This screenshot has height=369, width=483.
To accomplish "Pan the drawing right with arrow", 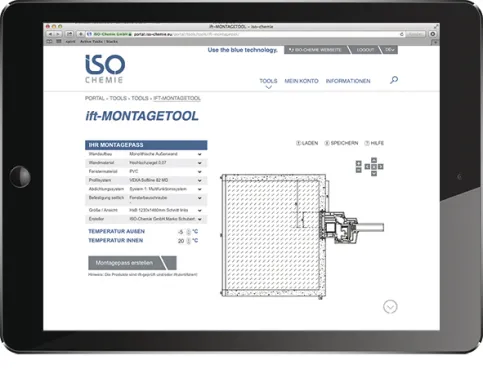I will (380, 167).
